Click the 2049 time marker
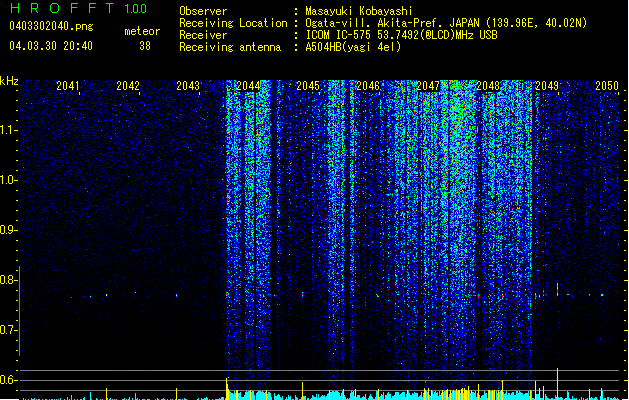 (547, 86)
